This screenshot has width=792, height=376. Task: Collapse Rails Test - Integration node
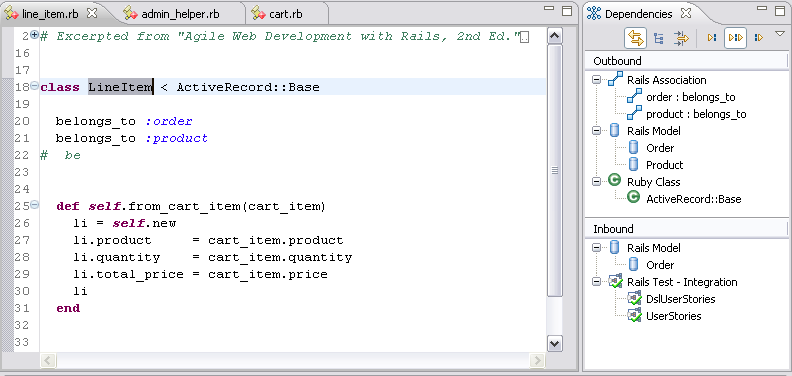(597, 281)
